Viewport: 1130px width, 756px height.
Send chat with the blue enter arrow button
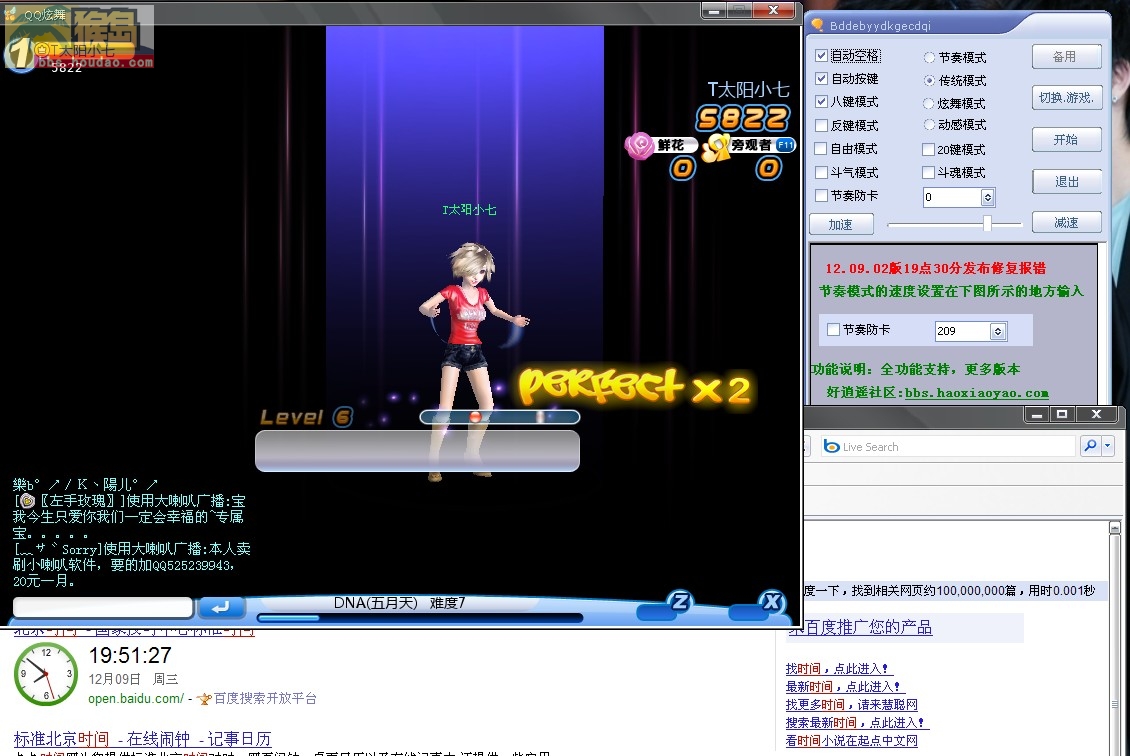click(x=220, y=608)
